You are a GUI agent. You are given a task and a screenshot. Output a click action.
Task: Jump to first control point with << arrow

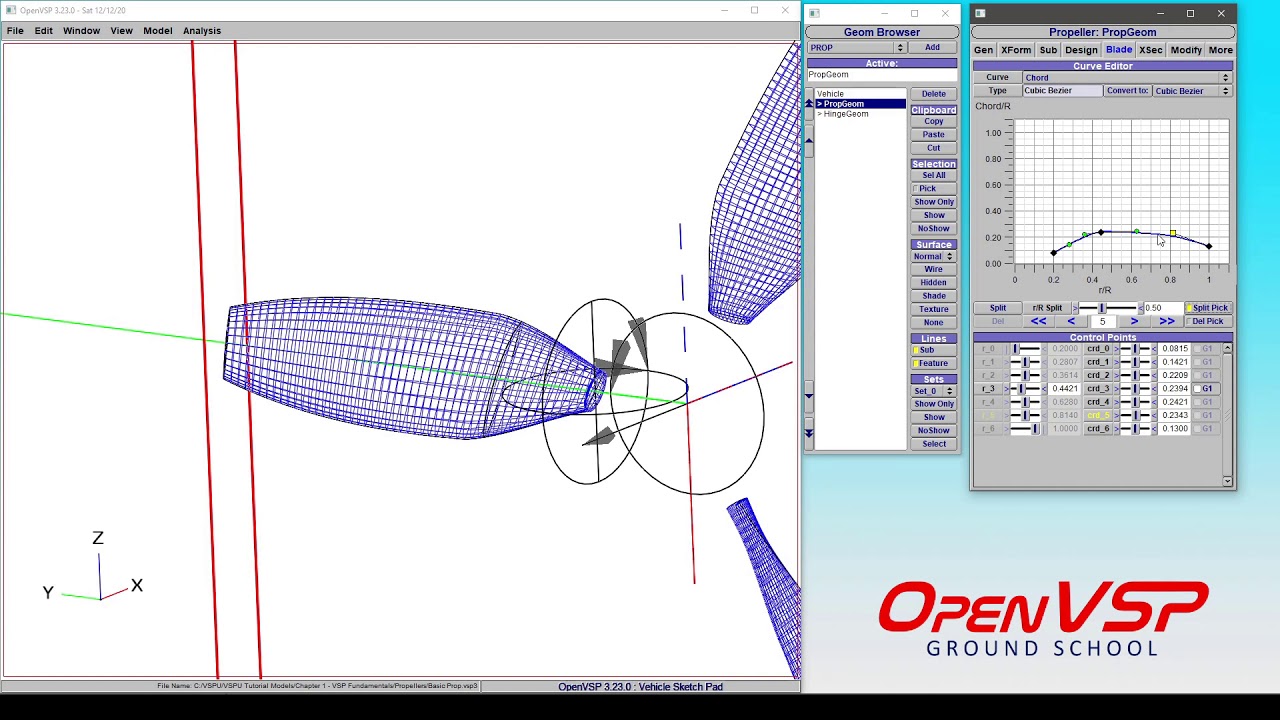1038,321
